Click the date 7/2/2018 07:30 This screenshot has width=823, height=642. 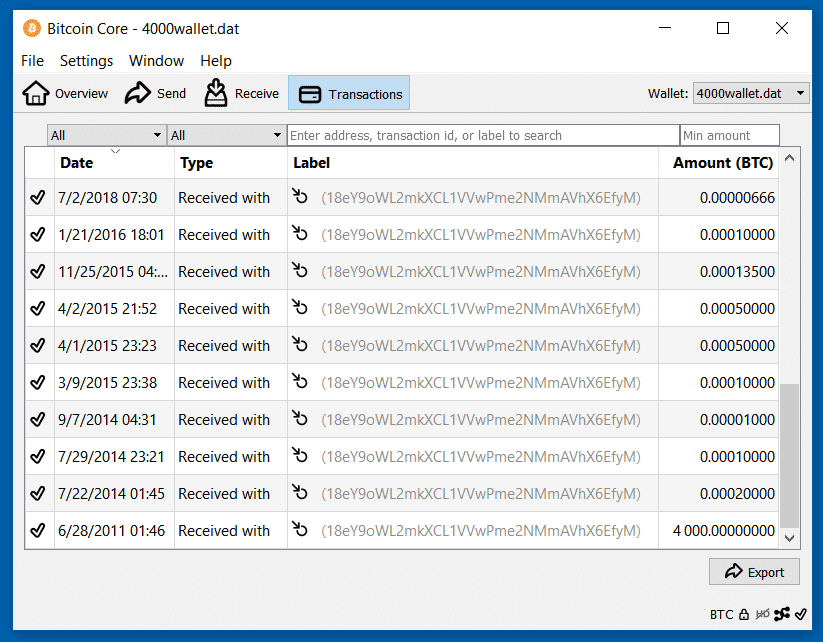[108, 198]
